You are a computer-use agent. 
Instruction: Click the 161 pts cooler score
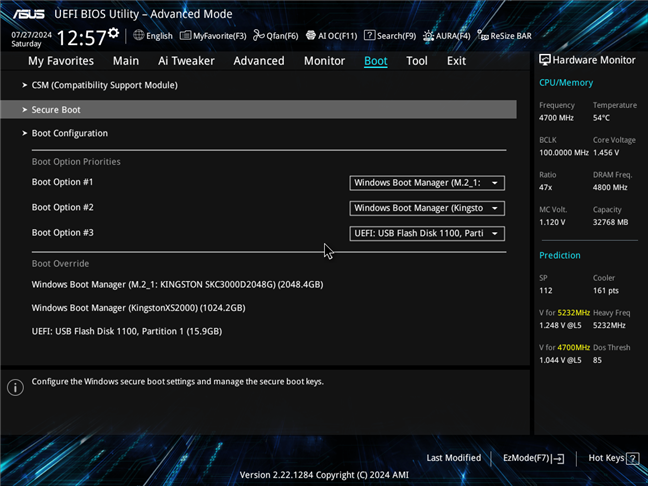click(605, 291)
